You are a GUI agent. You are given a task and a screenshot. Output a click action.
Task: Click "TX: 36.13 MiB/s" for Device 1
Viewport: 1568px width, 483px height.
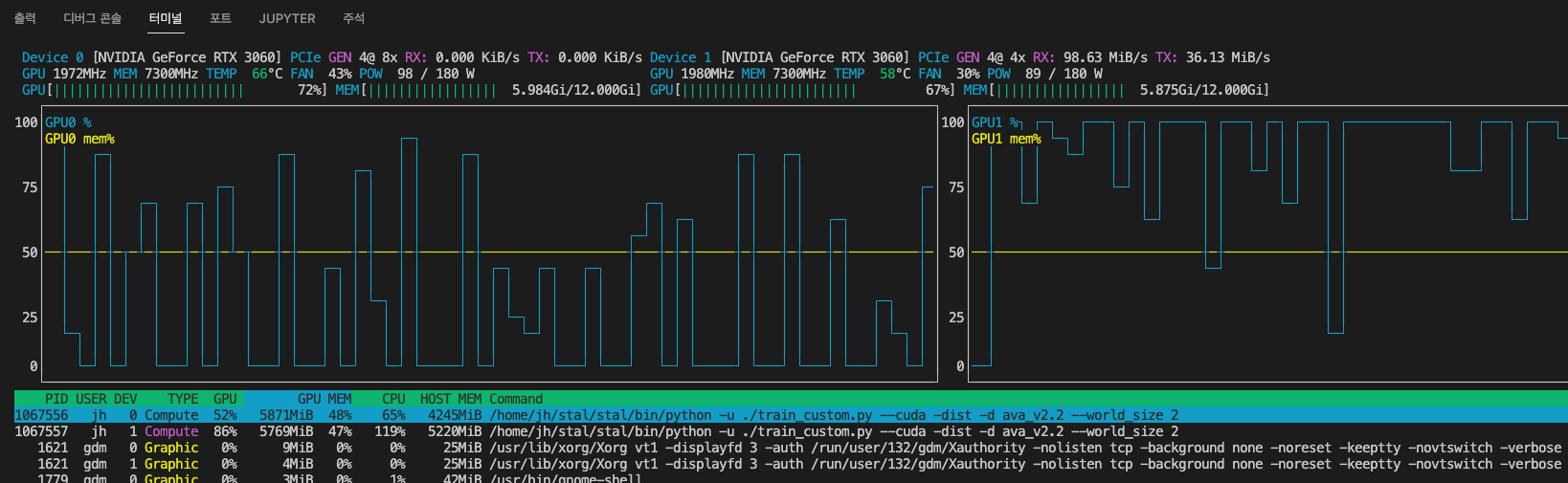(1213, 57)
